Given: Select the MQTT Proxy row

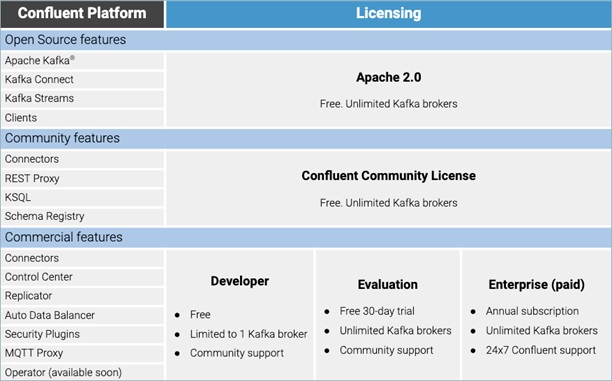Looking at the screenshot, I should tap(82, 353).
